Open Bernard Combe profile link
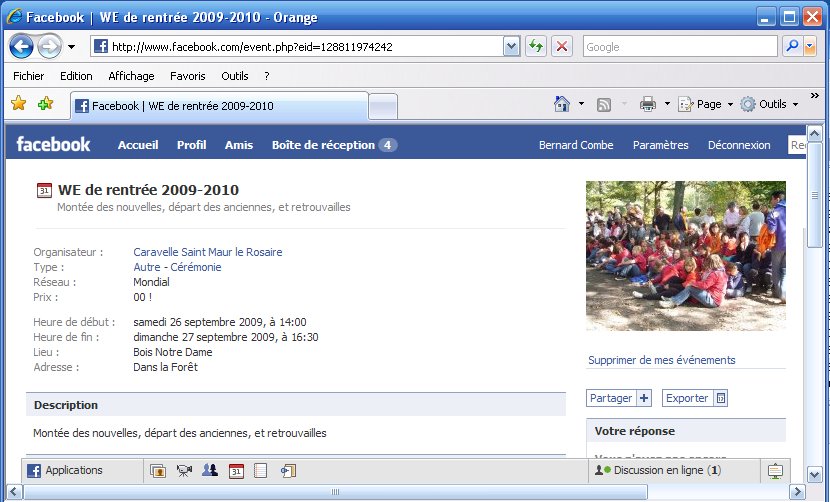The width and height of the screenshot is (830, 502). click(x=576, y=145)
